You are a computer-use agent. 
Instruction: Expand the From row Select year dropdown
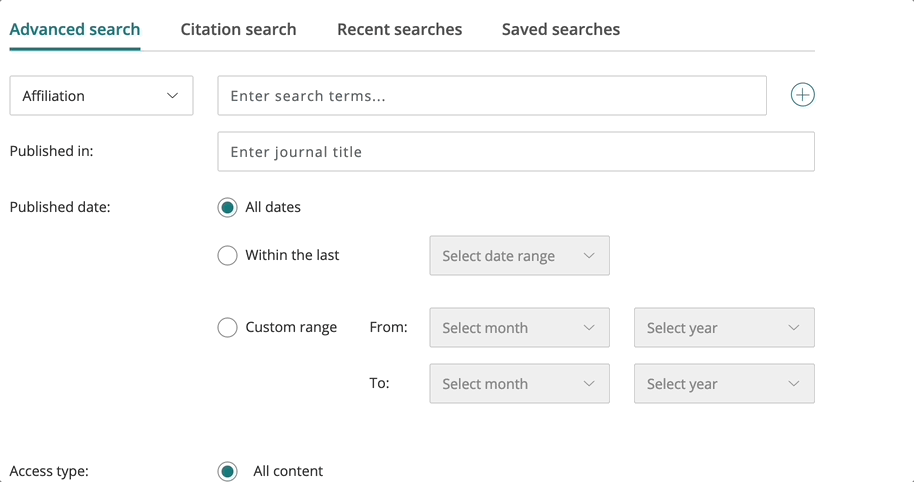pyautogui.click(x=724, y=328)
